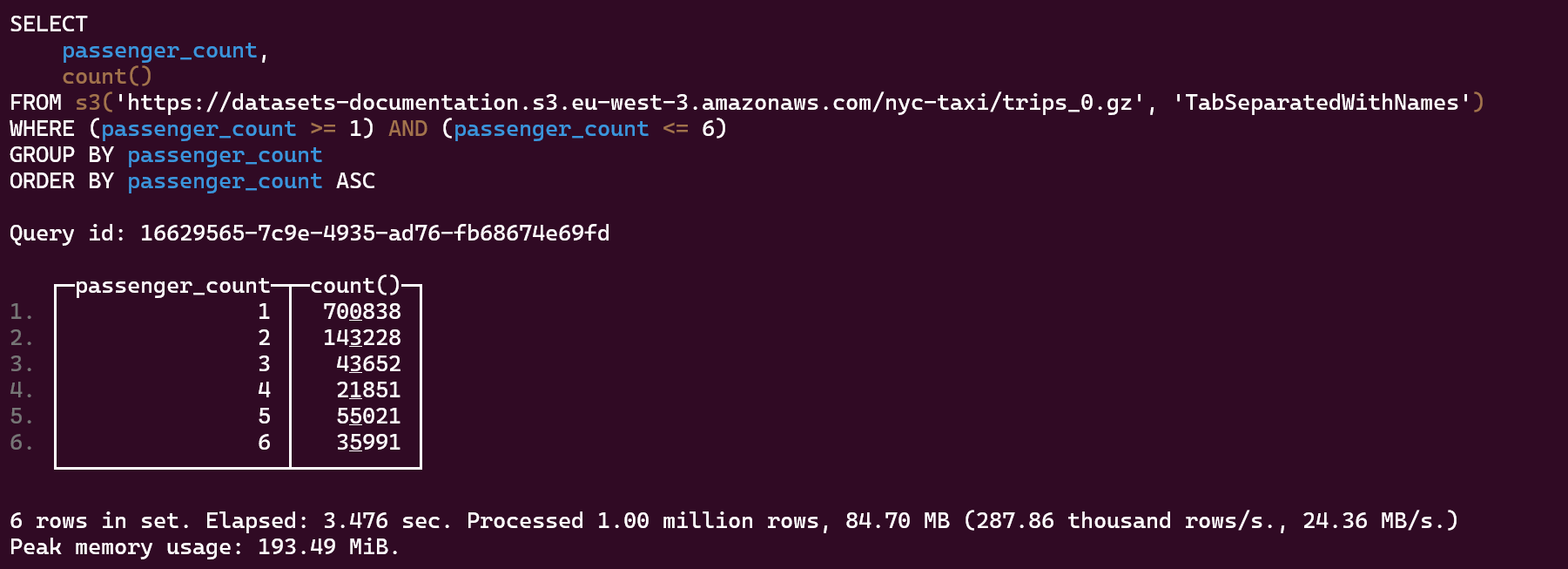
Task: Click the AND operator in the WHERE clause
Action: (407, 129)
